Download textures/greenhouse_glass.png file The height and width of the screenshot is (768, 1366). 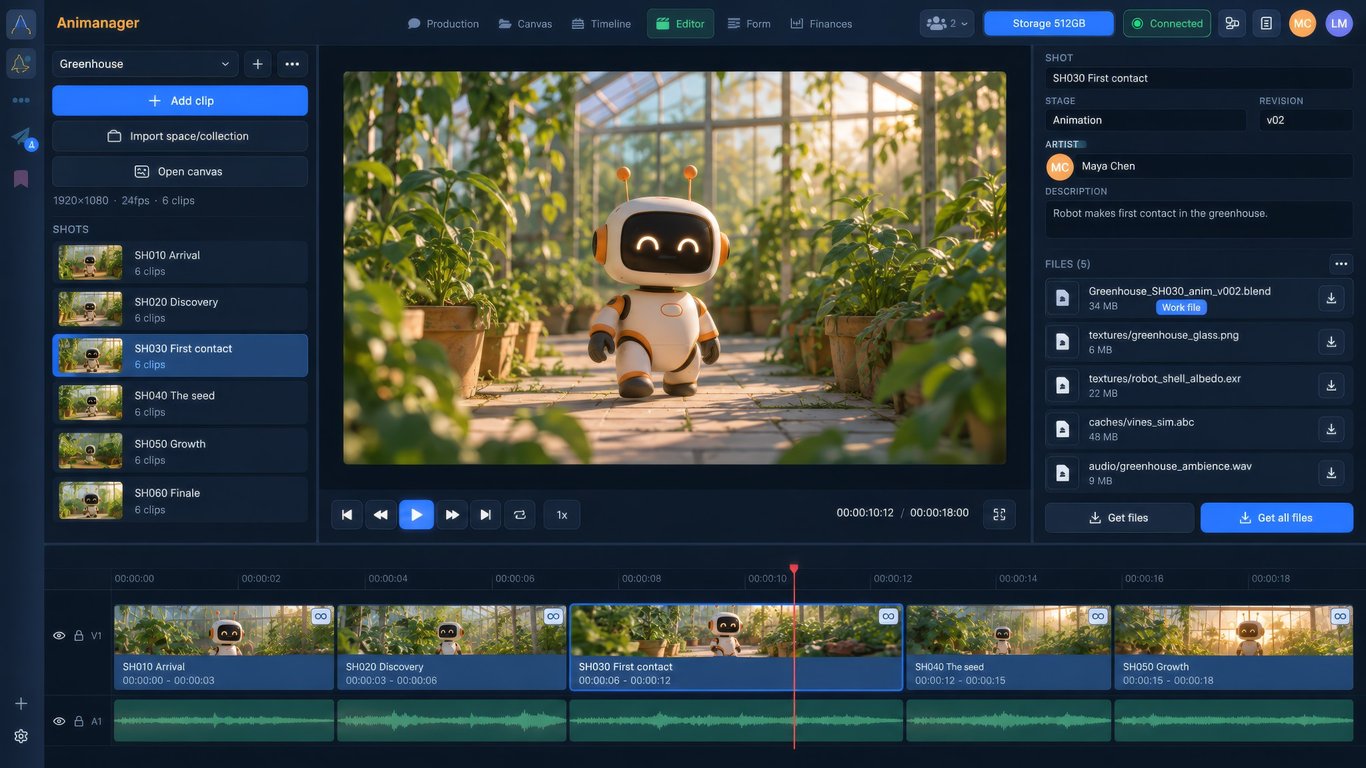coord(1331,342)
